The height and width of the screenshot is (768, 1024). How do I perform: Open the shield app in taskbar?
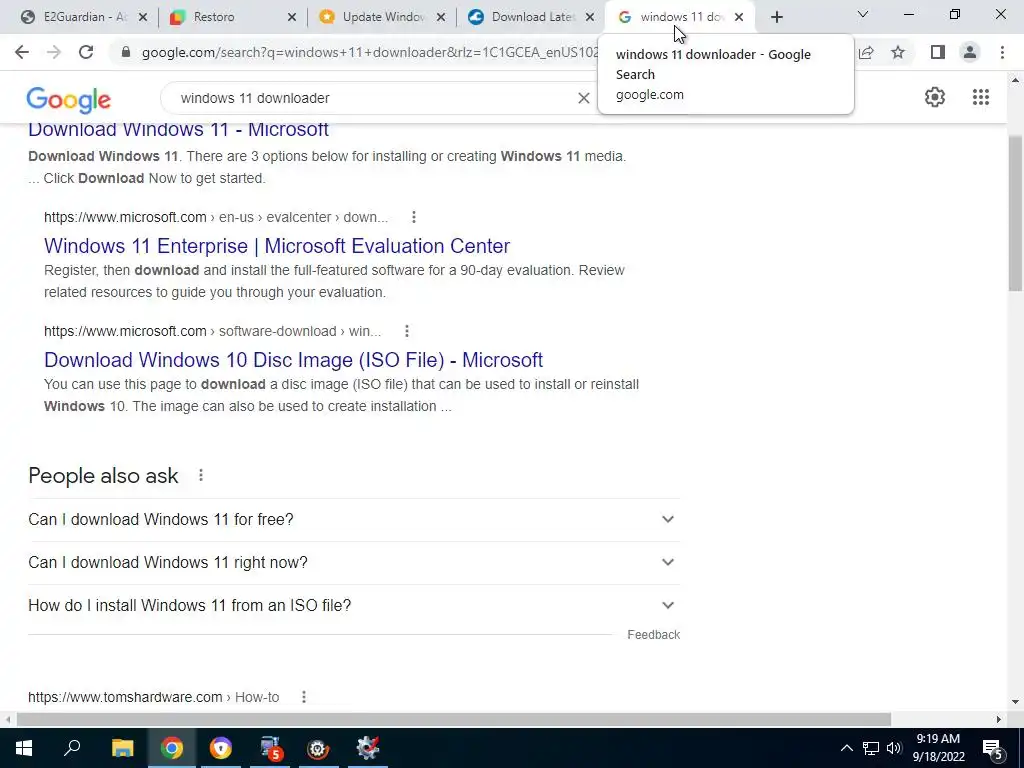click(x=221, y=748)
